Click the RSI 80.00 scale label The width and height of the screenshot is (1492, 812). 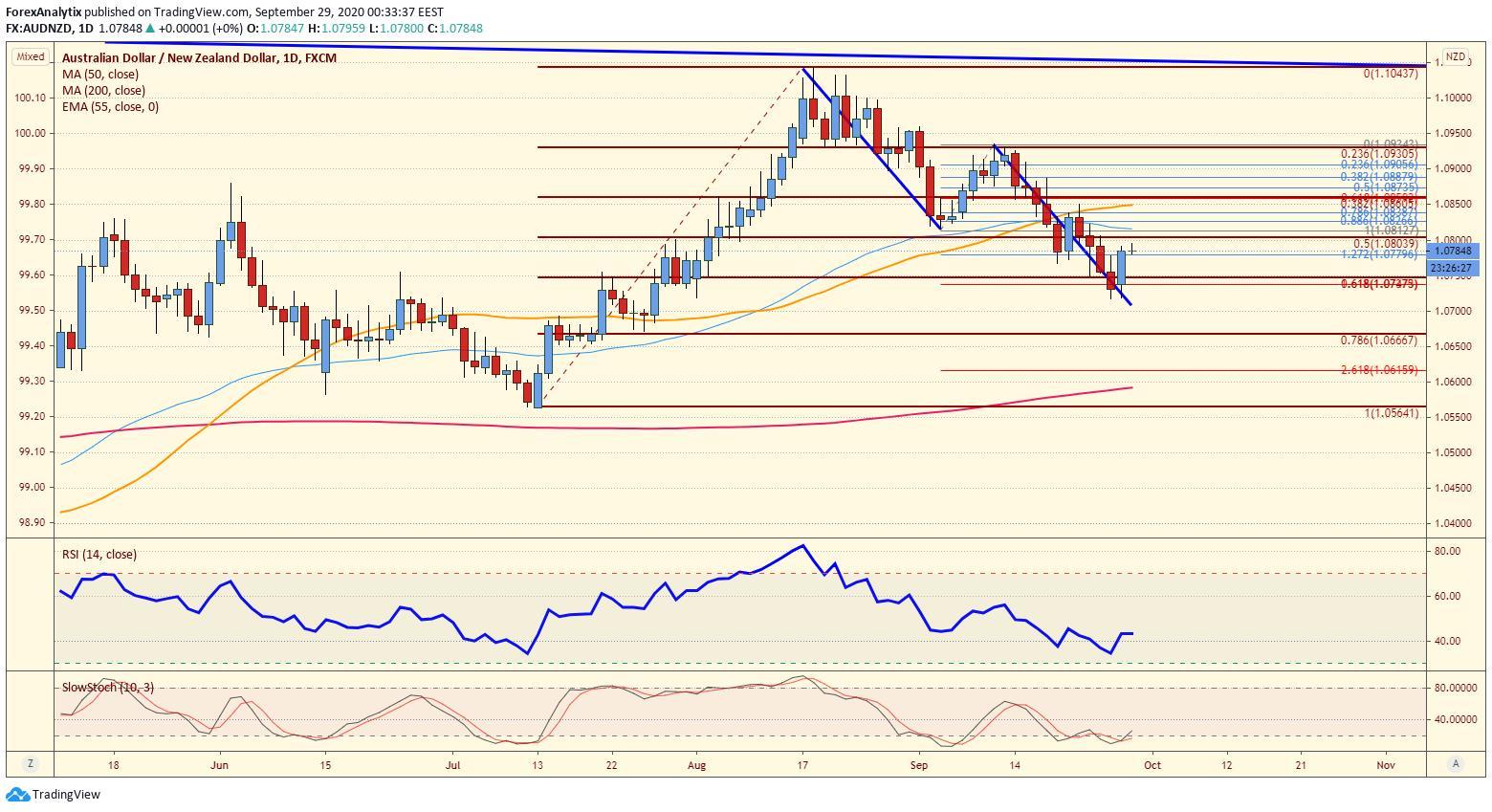click(1446, 551)
